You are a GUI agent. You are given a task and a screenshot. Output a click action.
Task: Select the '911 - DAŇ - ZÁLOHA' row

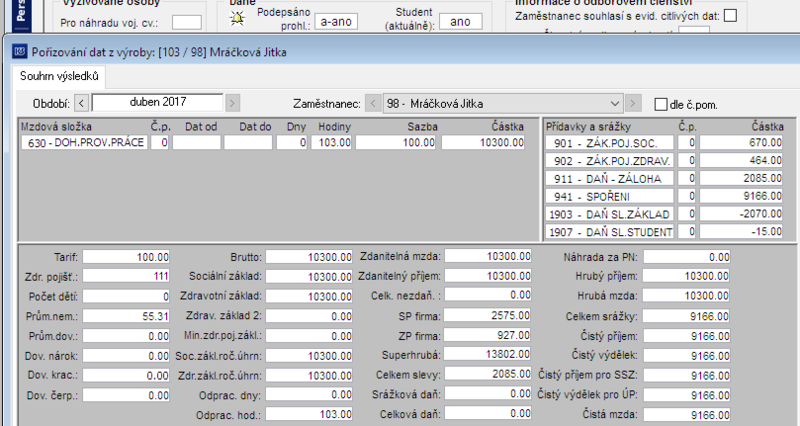[610, 179]
